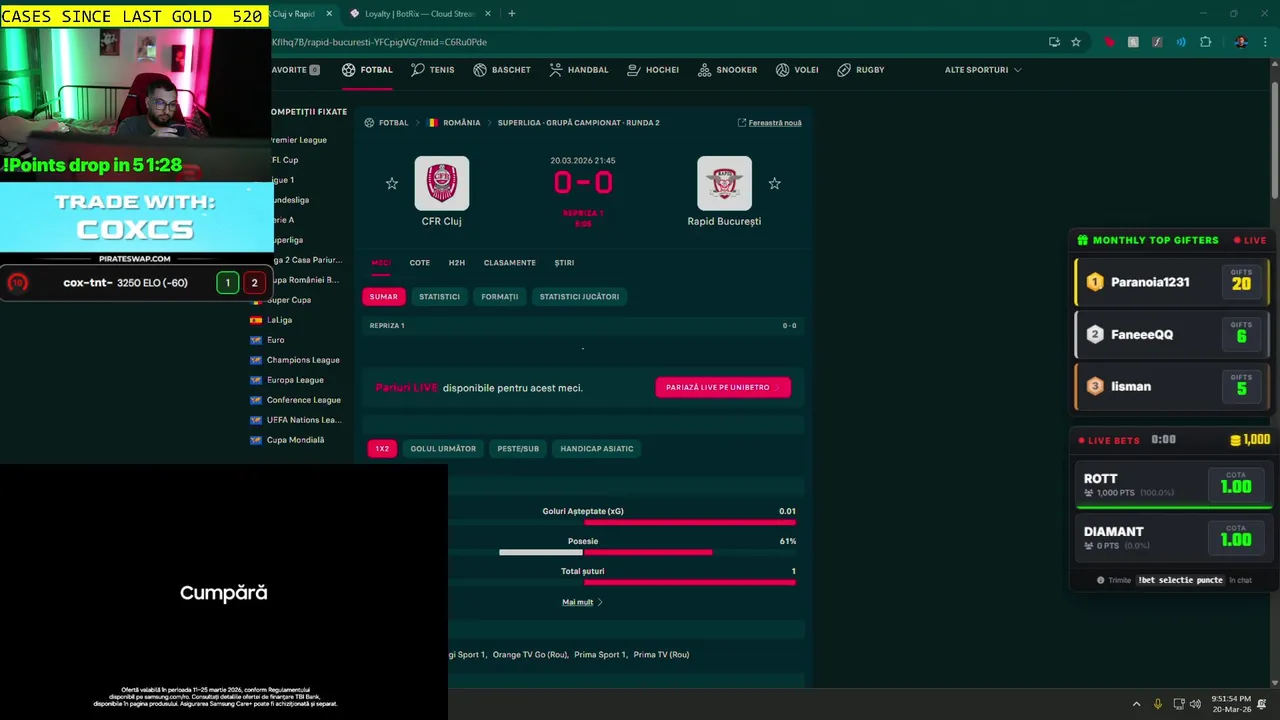Switch to the Știri tab

pyautogui.click(x=564, y=263)
